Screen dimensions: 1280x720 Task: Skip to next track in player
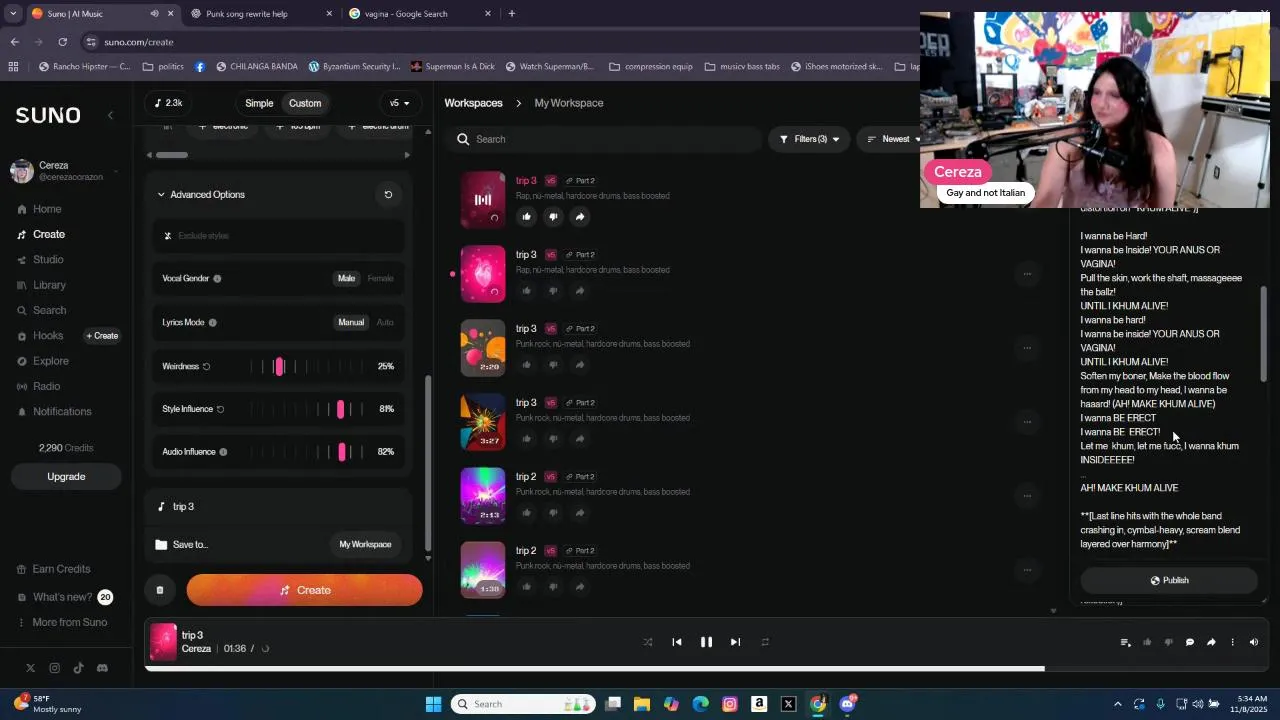[x=735, y=642]
